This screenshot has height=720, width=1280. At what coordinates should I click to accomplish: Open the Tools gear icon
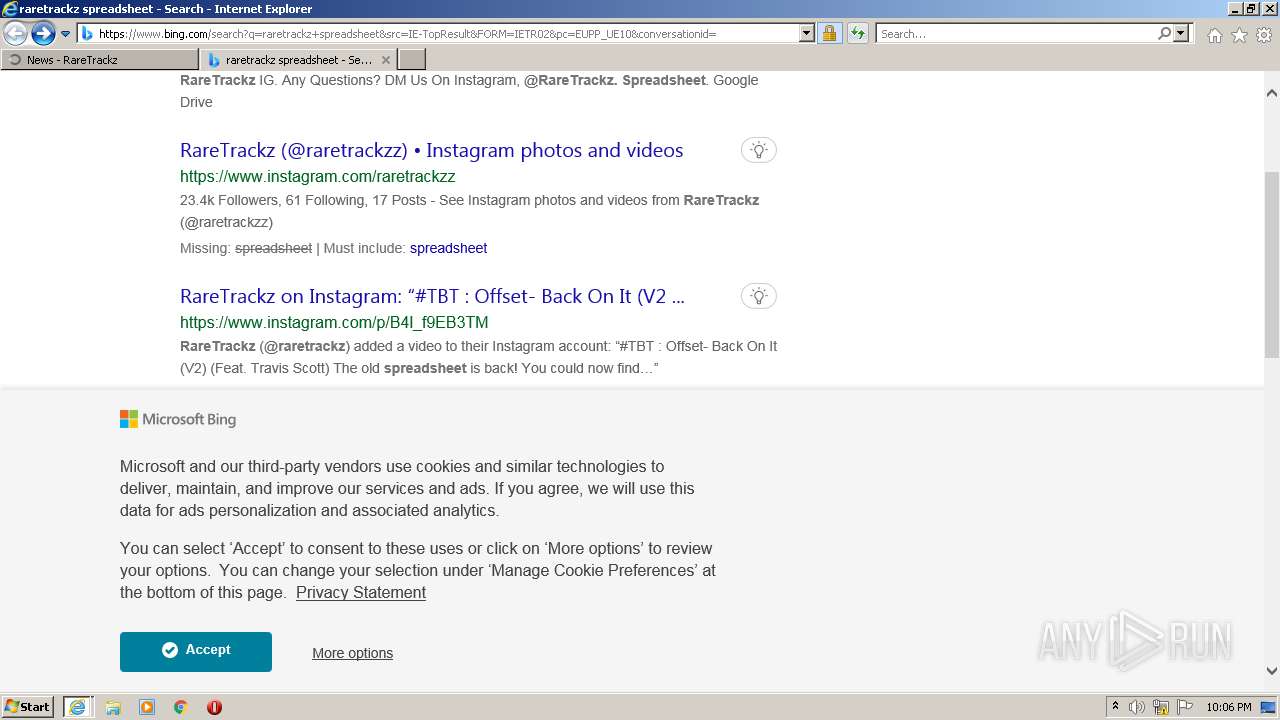(x=1264, y=35)
